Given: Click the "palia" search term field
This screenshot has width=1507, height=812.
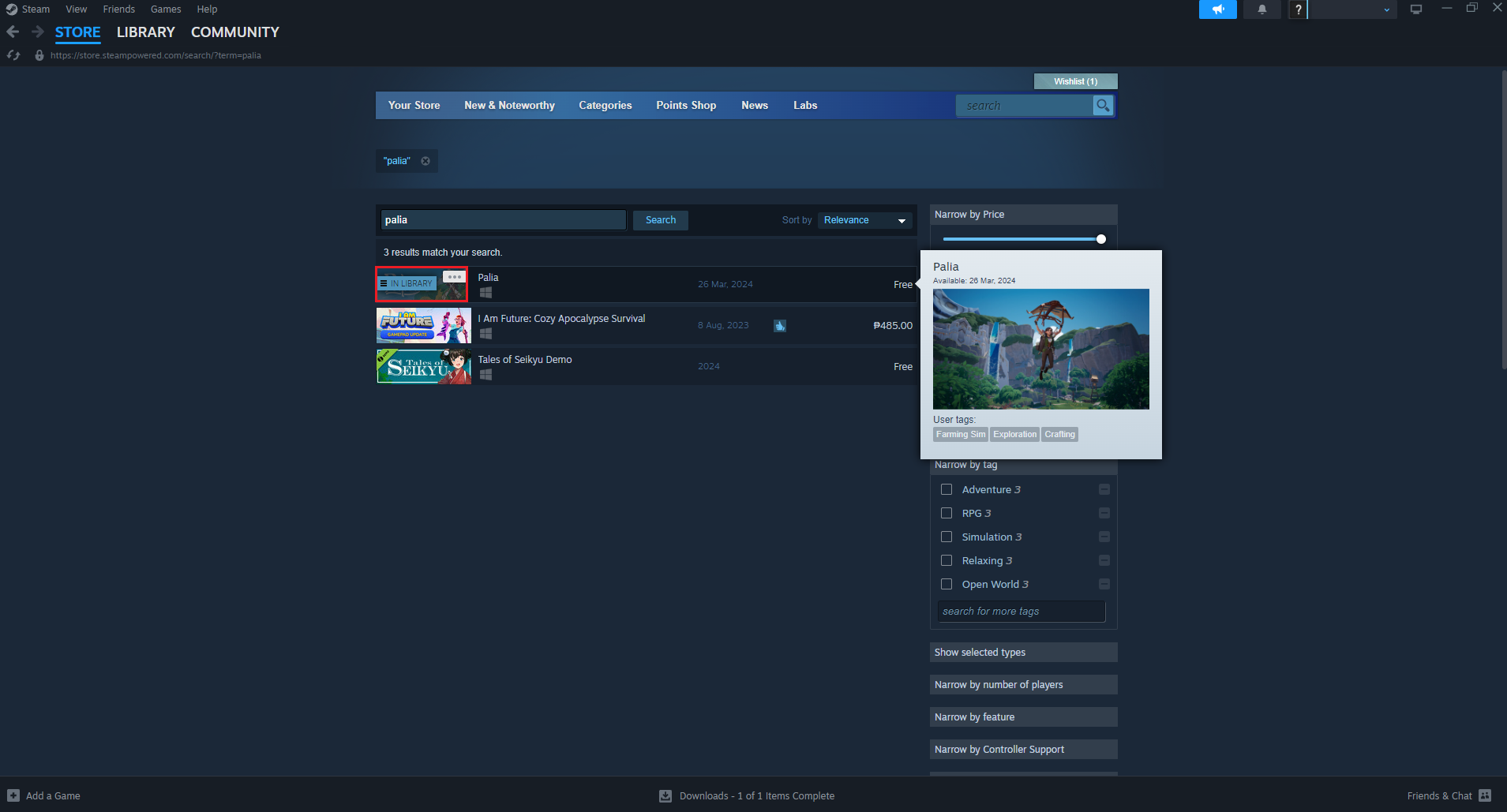Looking at the screenshot, I should pos(504,220).
